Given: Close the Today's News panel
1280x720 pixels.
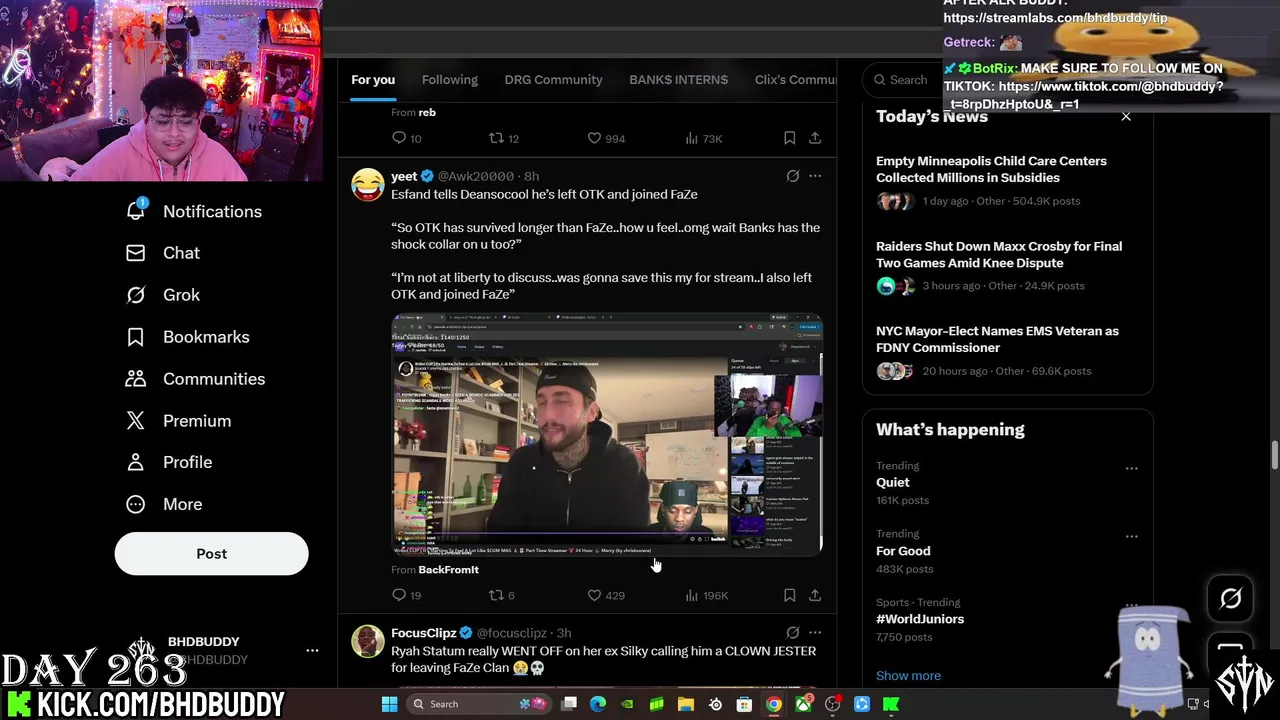Looking at the screenshot, I should tap(1126, 116).
